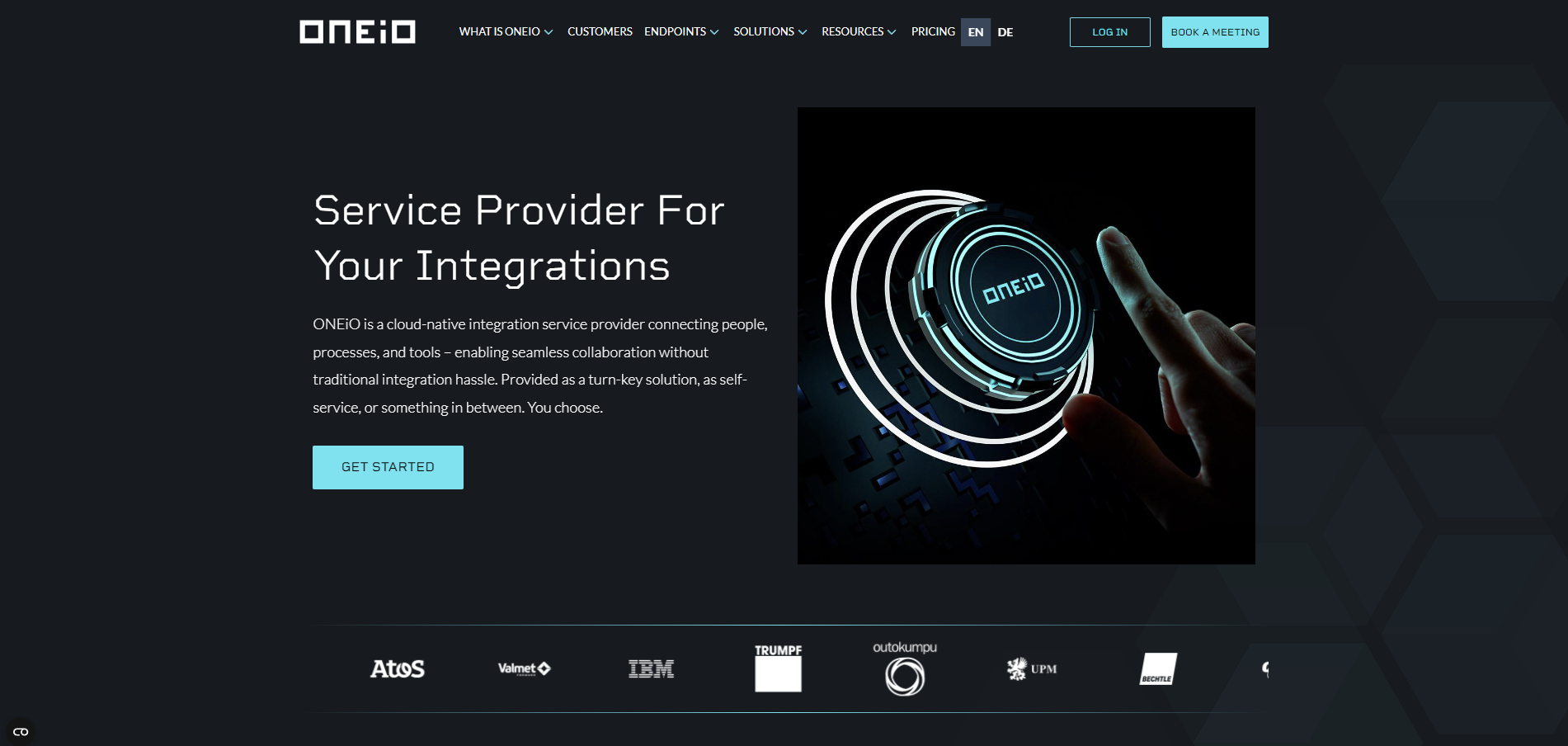Viewport: 1568px width, 746px height.
Task: Click the ONEiO logo in header
Action: [357, 31]
